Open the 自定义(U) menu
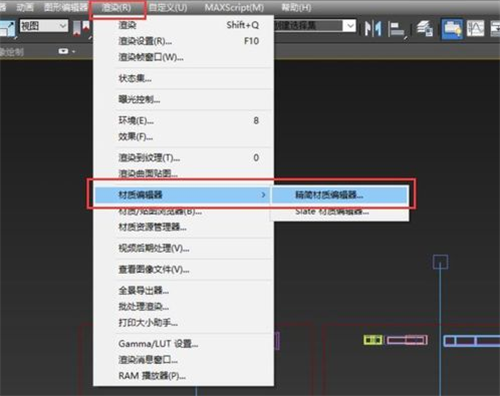This screenshot has height=396, width=500. pyautogui.click(x=168, y=7)
